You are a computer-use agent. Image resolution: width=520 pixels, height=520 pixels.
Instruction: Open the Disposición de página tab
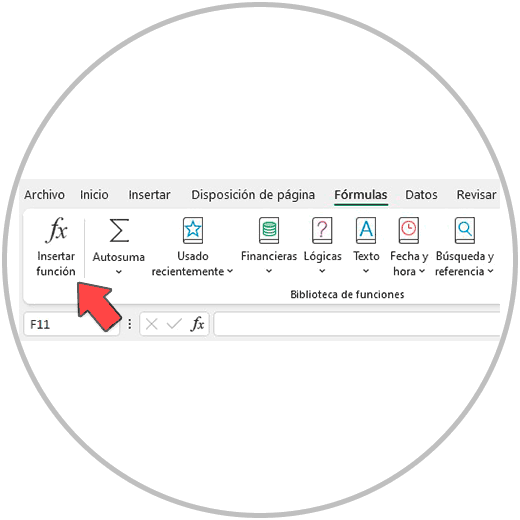[253, 195]
